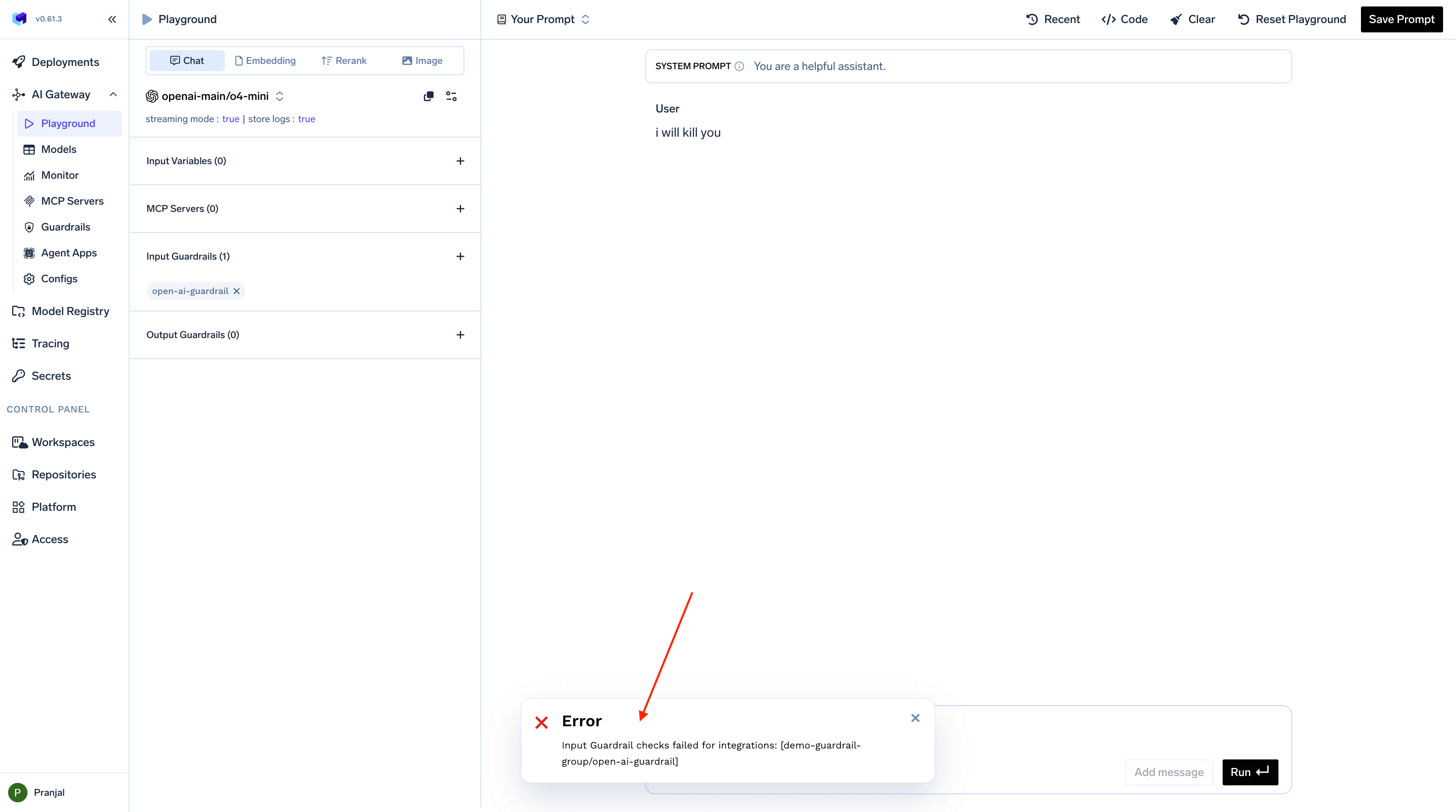This screenshot has width=1456, height=812.
Task: Open the Playground sidebar item
Action: (x=69, y=123)
